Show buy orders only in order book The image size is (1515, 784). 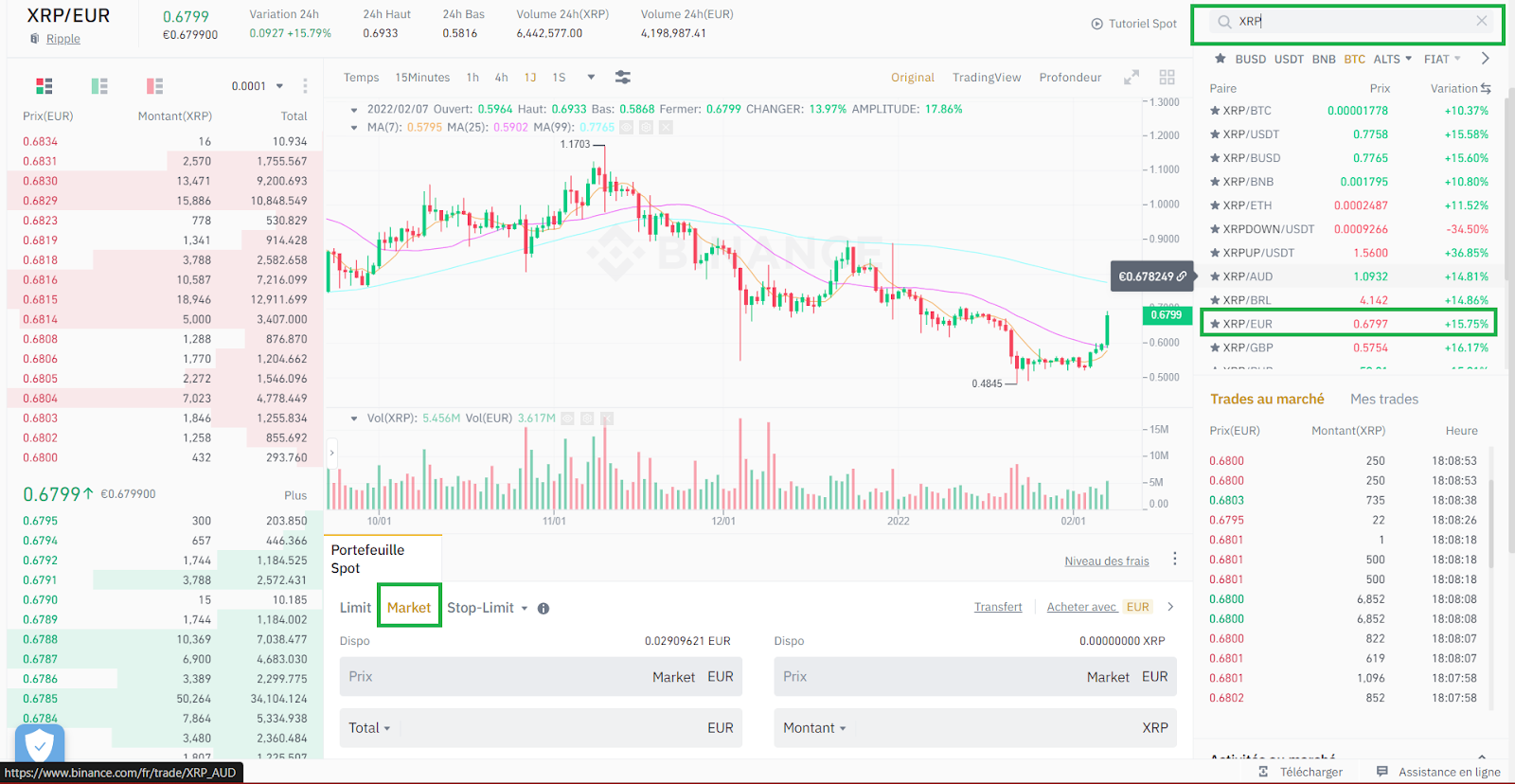[x=99, y=86]
